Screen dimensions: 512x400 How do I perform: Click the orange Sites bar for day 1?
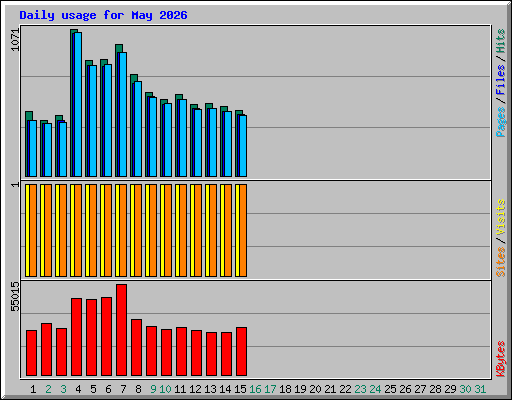(x=33, y=230)
